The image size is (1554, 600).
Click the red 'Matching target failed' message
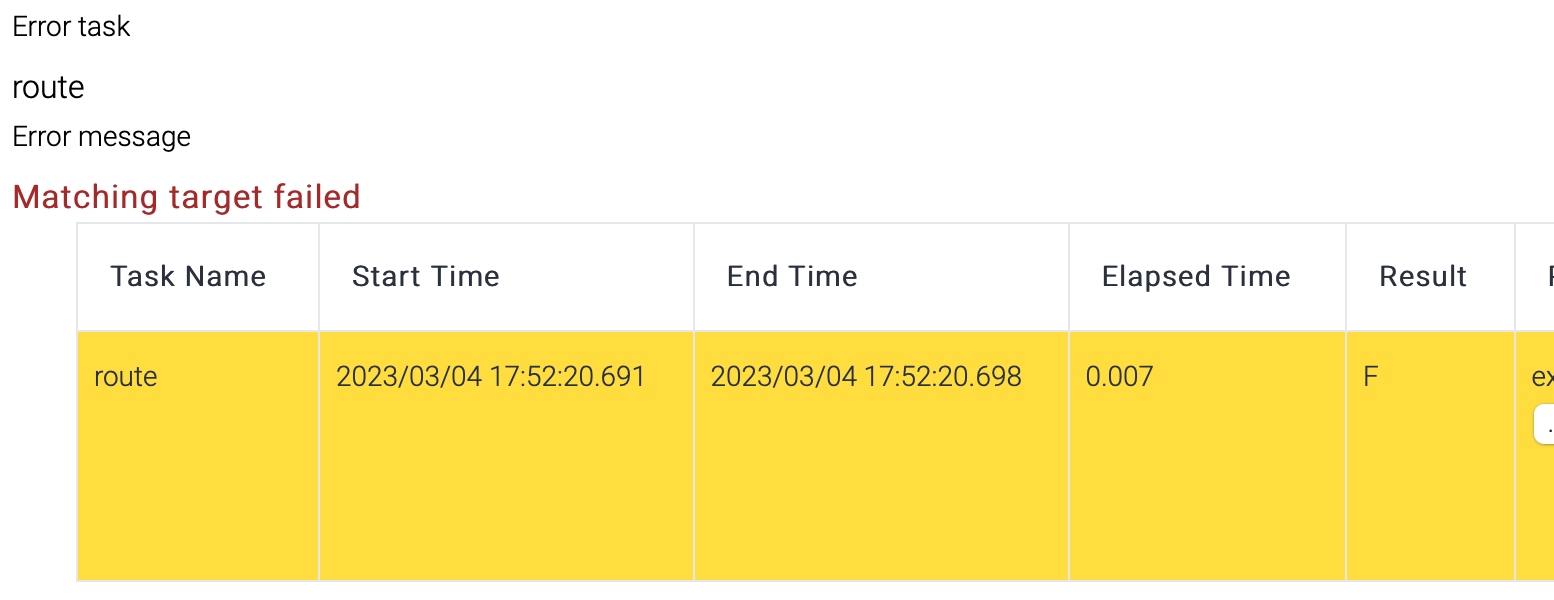186,197
